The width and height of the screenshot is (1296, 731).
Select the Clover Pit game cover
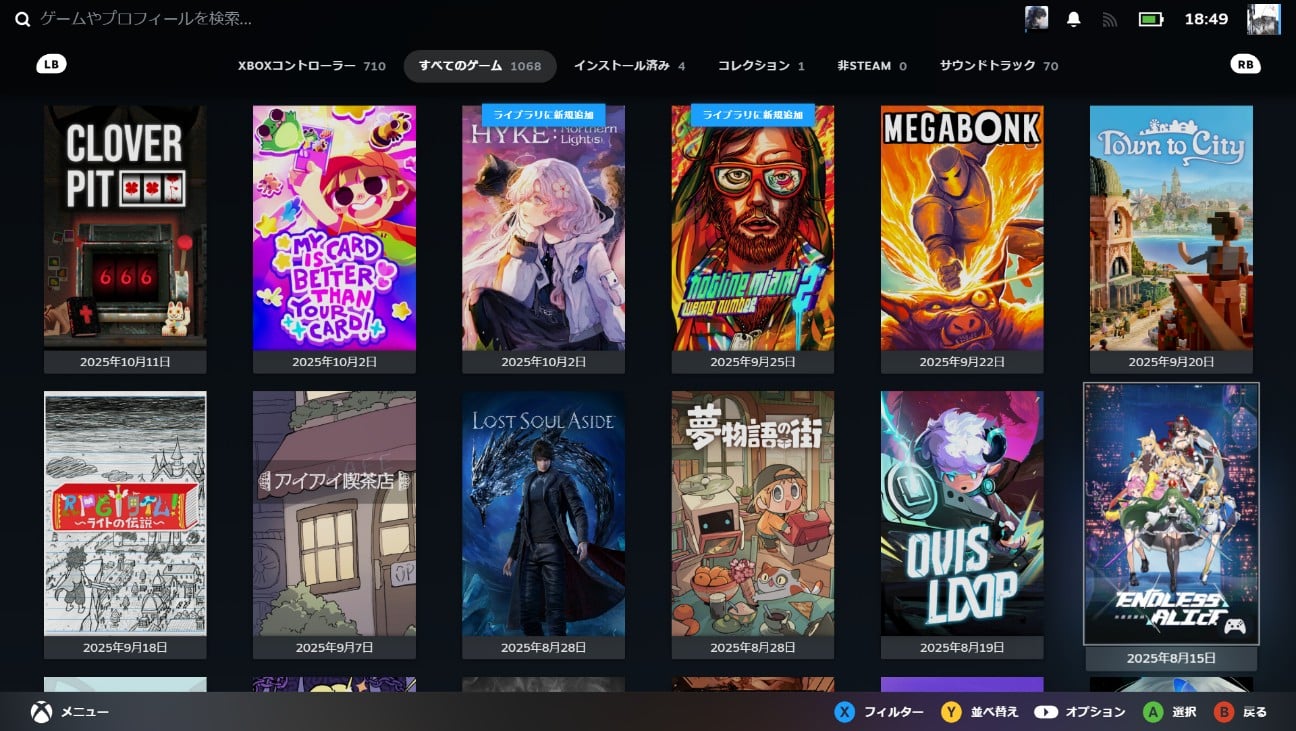[x=125, y=228]
